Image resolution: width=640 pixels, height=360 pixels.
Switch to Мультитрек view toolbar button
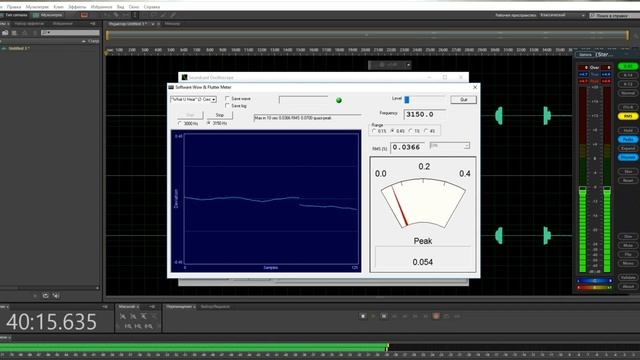tap(48, 15)
